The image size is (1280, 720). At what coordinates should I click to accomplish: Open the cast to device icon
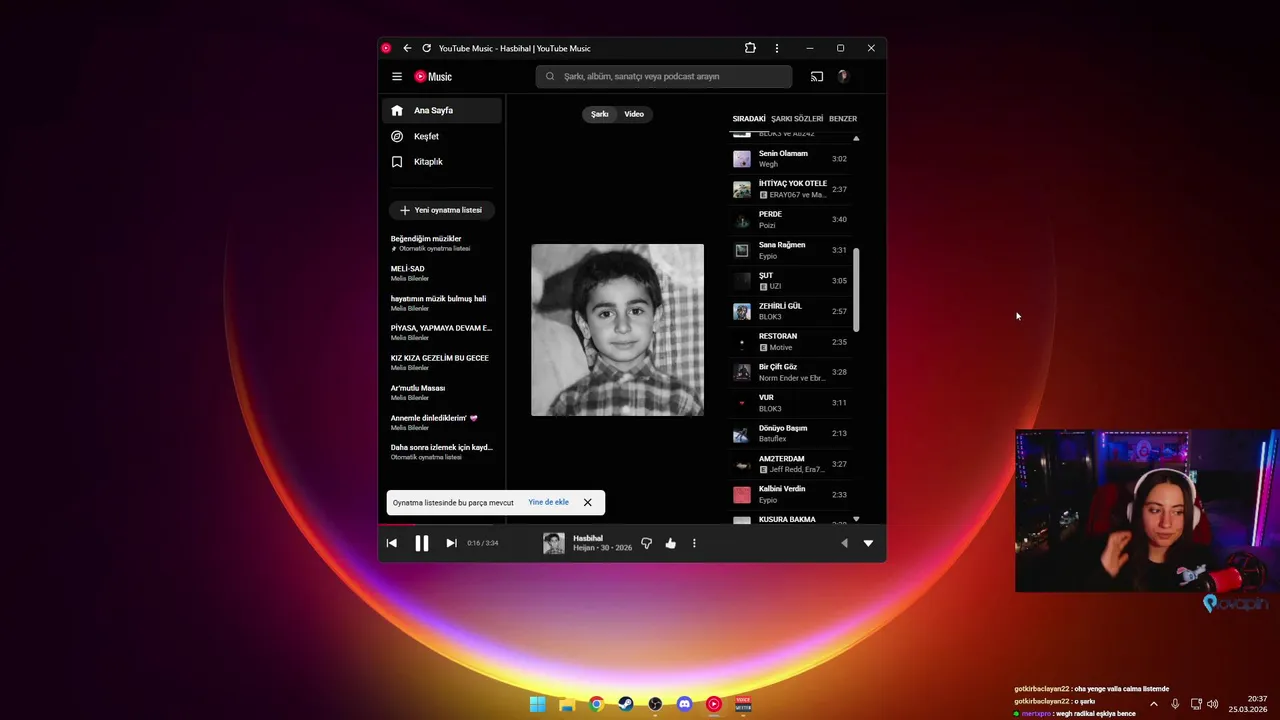[x=817, y=76]
